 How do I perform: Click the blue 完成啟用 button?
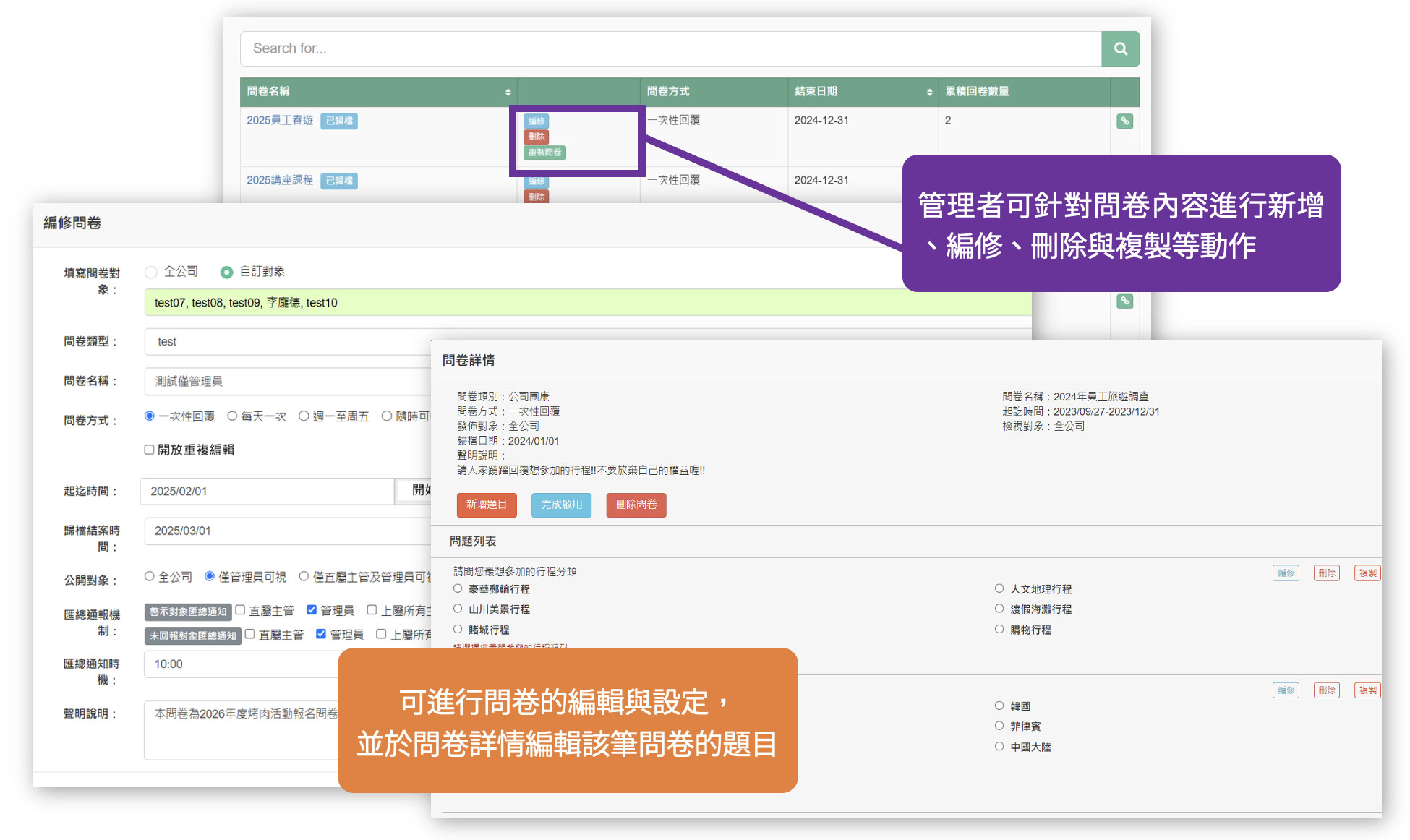[561, 505]
